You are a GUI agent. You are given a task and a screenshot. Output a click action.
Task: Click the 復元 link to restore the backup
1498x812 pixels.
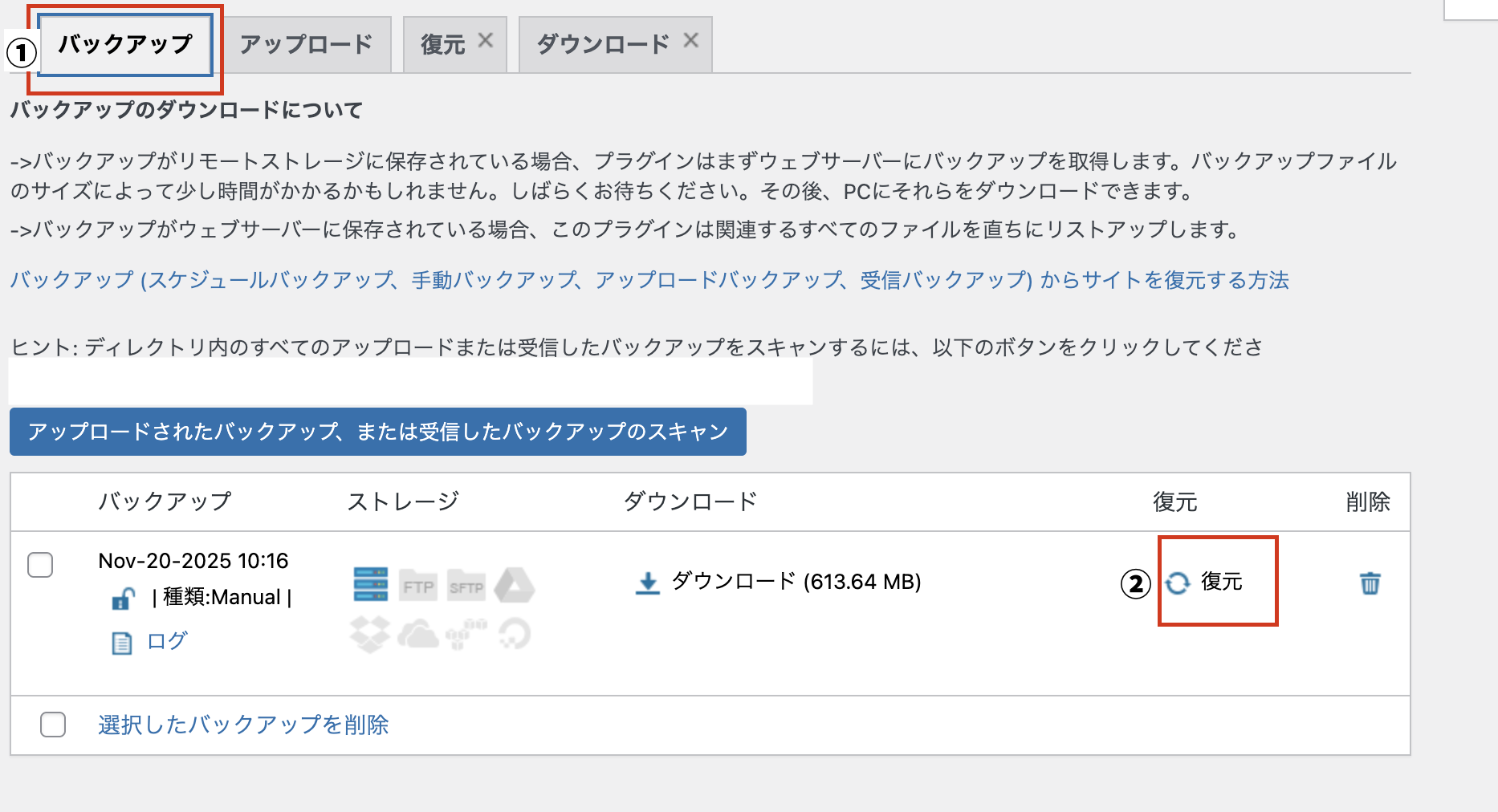[1220, 583]
